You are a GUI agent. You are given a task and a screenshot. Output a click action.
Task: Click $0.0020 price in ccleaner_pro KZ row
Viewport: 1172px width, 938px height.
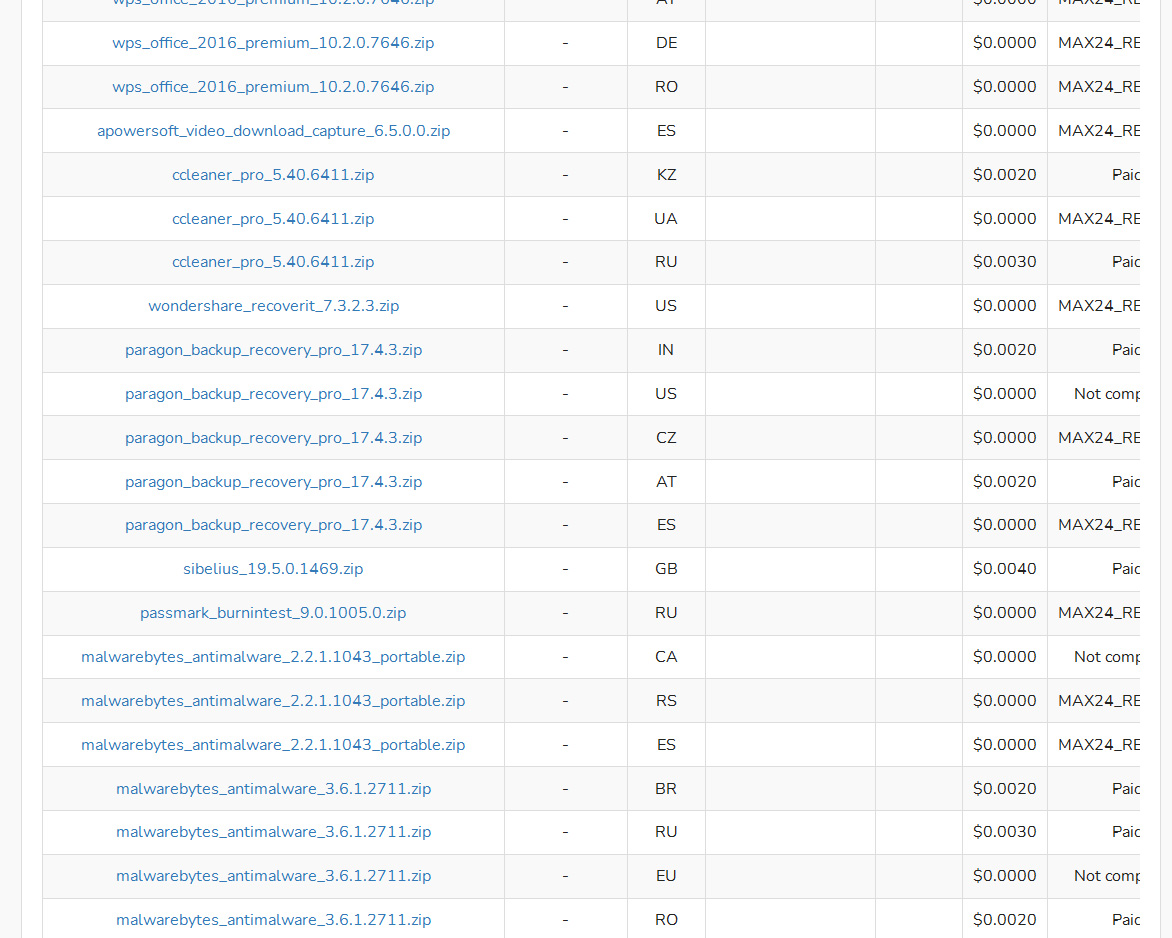coord(1005,175)
